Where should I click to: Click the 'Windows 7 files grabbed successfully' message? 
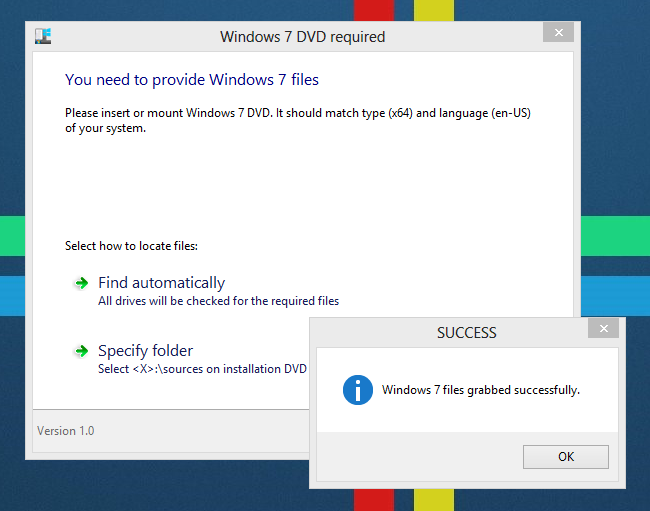[x=480, y=390]
